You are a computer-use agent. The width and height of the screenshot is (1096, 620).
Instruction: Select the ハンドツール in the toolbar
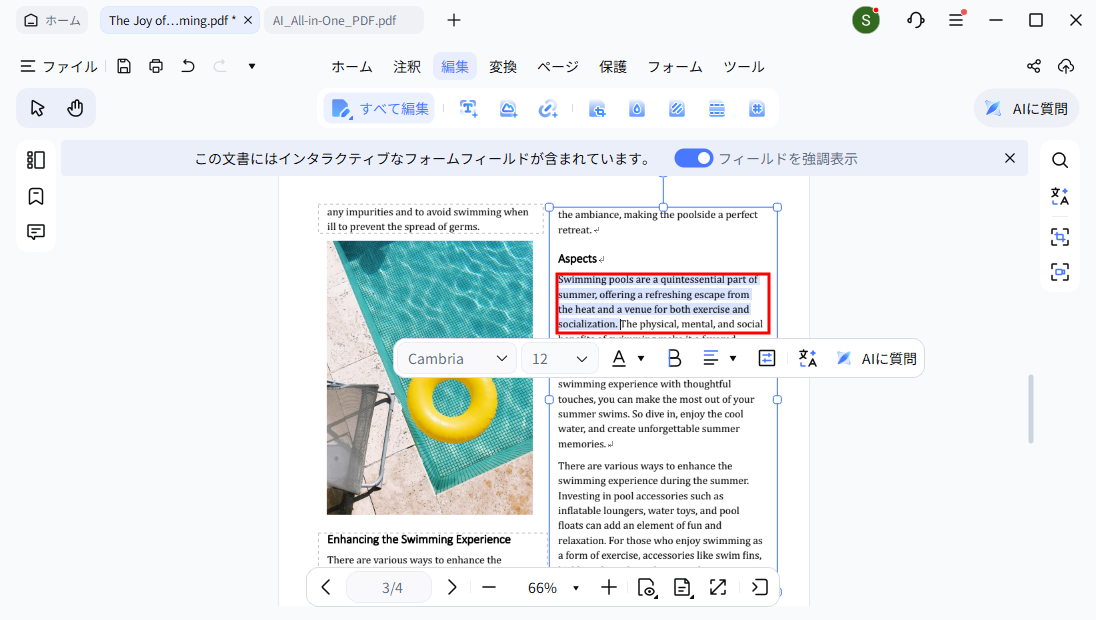point(75,107)
